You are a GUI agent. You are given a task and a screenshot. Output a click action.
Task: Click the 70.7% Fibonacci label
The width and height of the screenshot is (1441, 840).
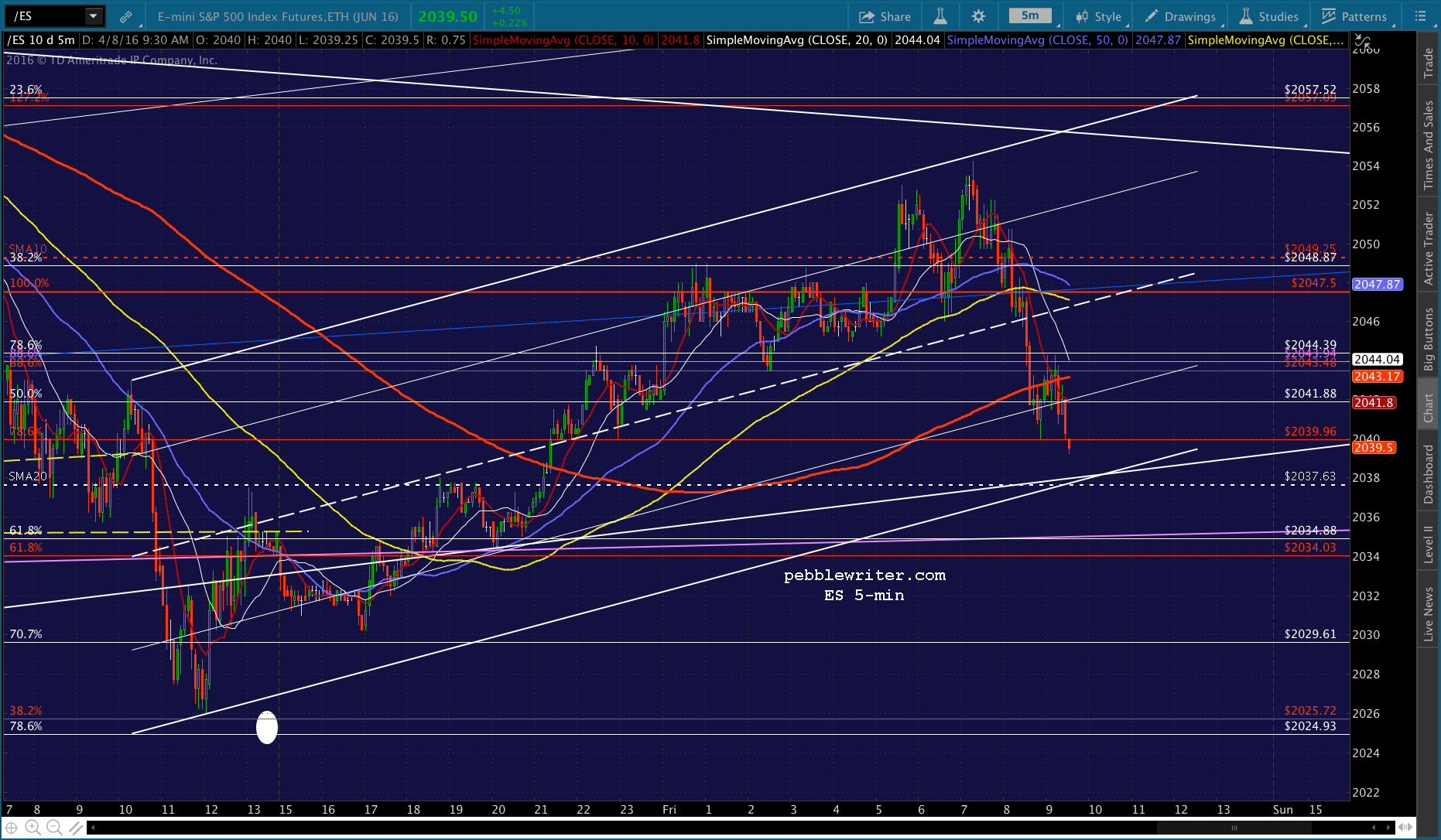(x=26, y=634)
